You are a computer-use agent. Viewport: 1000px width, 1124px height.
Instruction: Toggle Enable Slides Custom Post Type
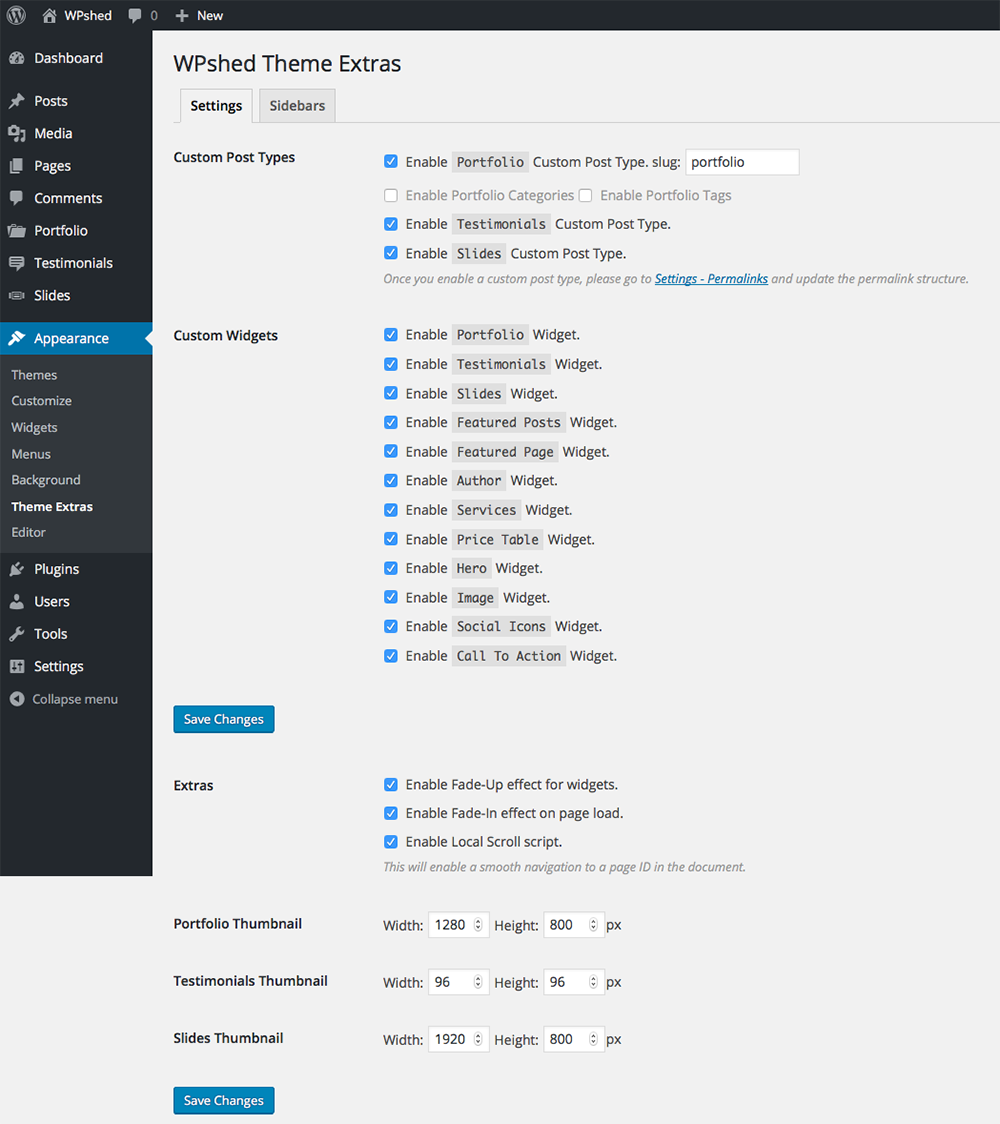click(391, 253)
